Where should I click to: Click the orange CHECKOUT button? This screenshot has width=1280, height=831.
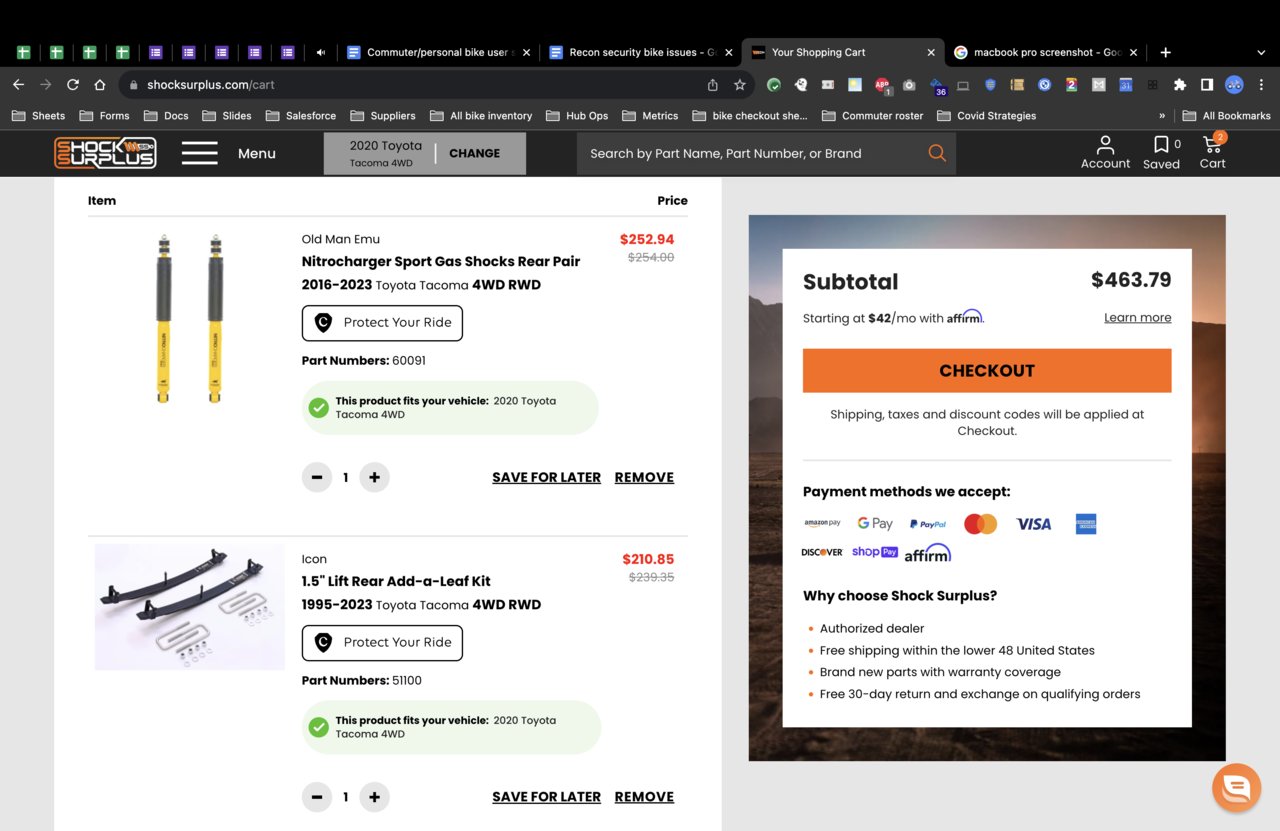986,370
